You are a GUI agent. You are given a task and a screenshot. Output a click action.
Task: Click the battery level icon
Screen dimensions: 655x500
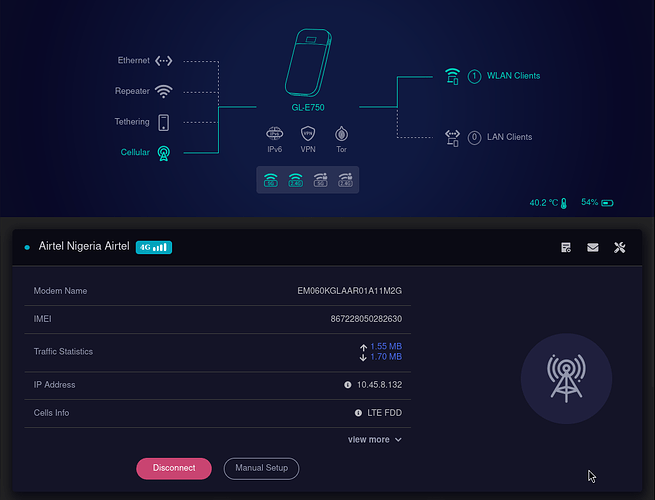click(x=607, y=203)
